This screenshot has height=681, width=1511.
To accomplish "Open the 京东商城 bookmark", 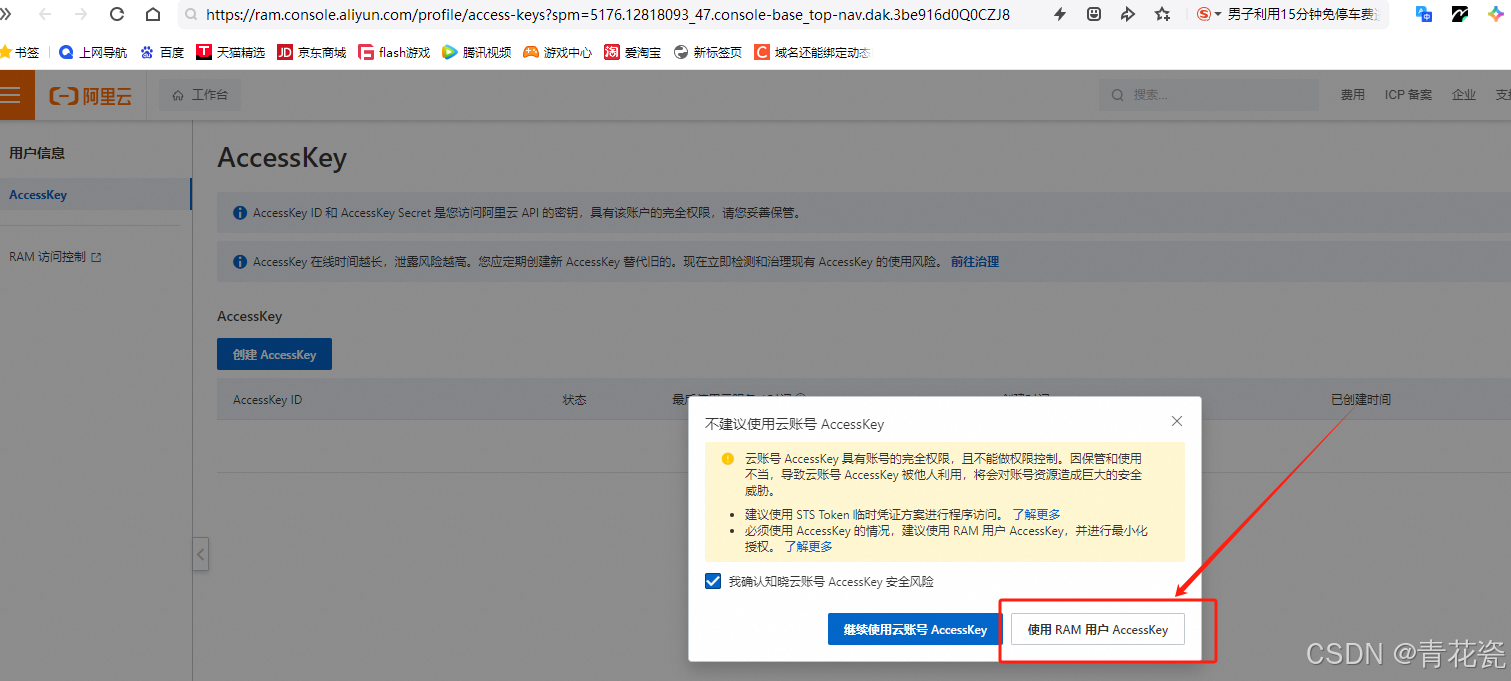I will (312, 52).
